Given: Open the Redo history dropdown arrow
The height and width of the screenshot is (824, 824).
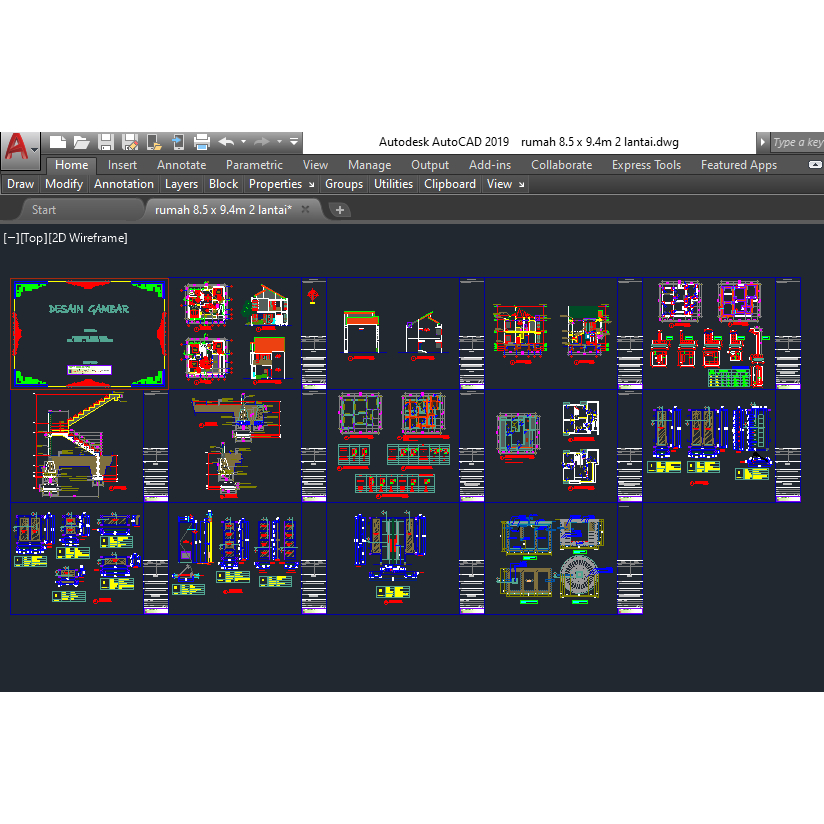Looking at the screenshot, I should point(280,142).
